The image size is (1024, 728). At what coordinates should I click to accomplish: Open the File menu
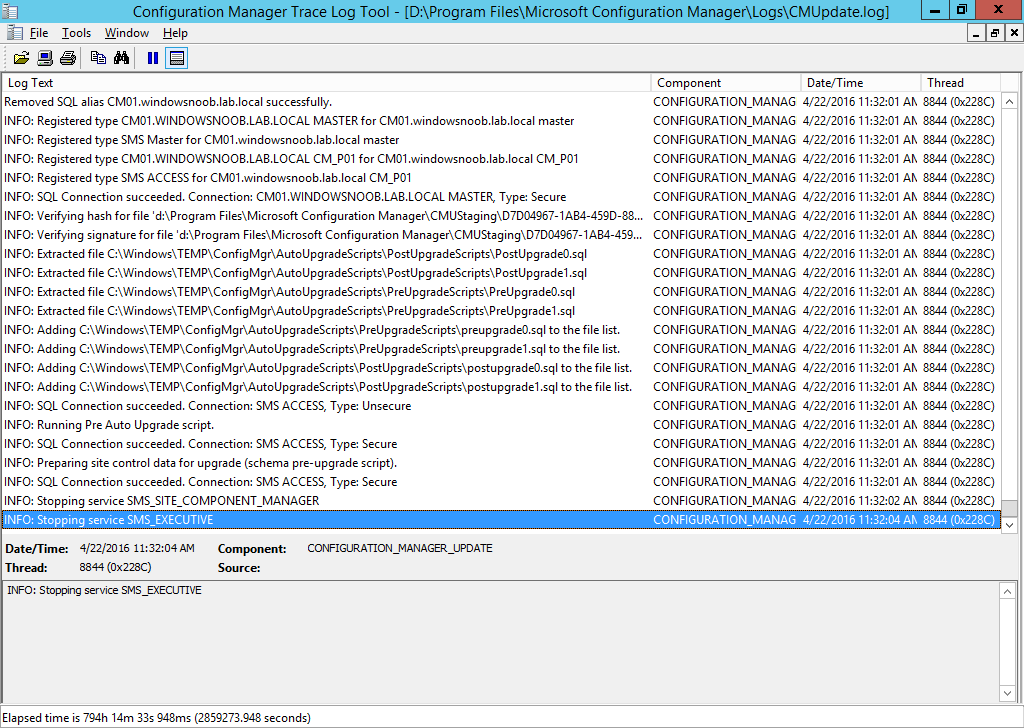[x=39, y=33]
